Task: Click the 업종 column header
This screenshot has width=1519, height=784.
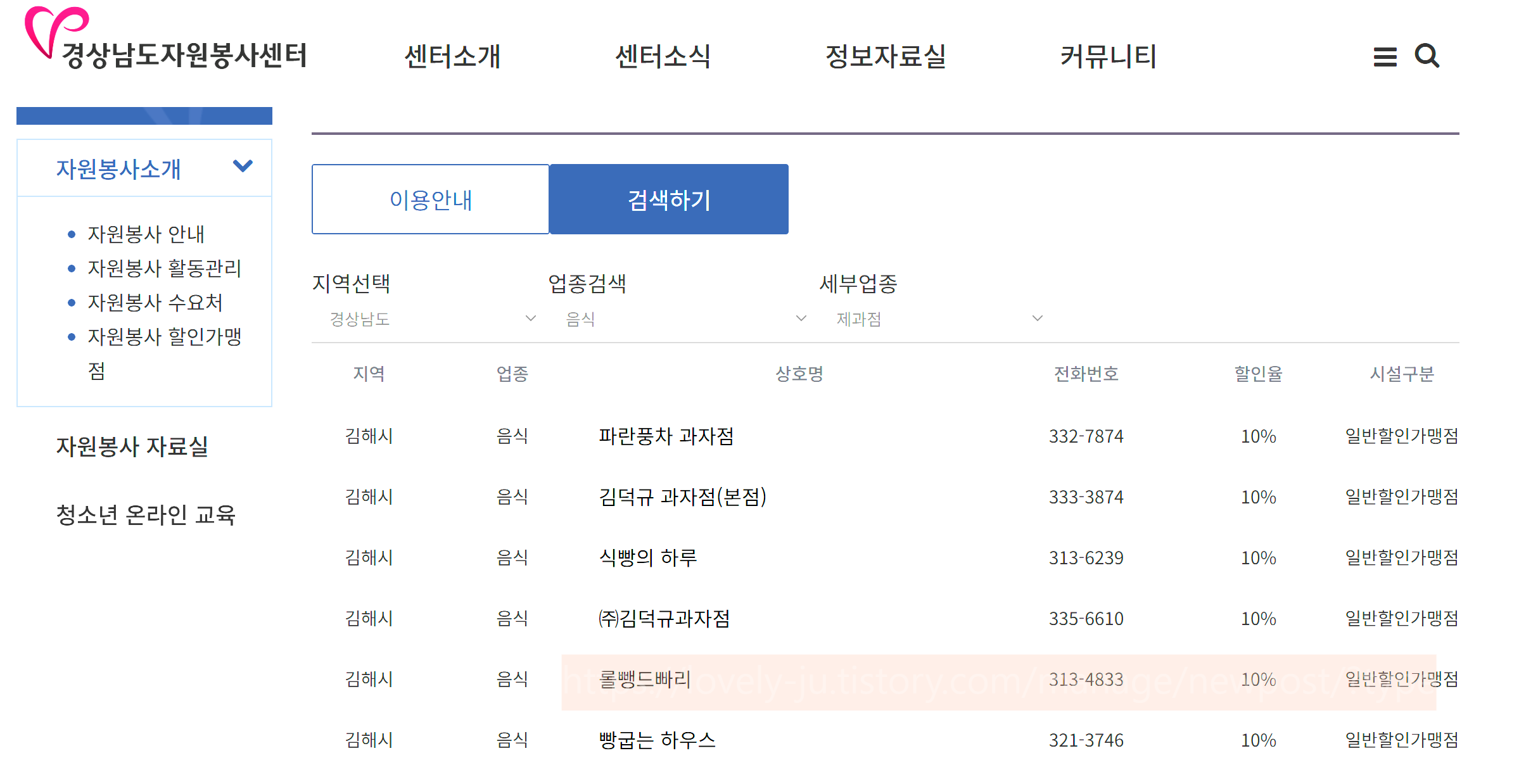Action: pos(512,374)
